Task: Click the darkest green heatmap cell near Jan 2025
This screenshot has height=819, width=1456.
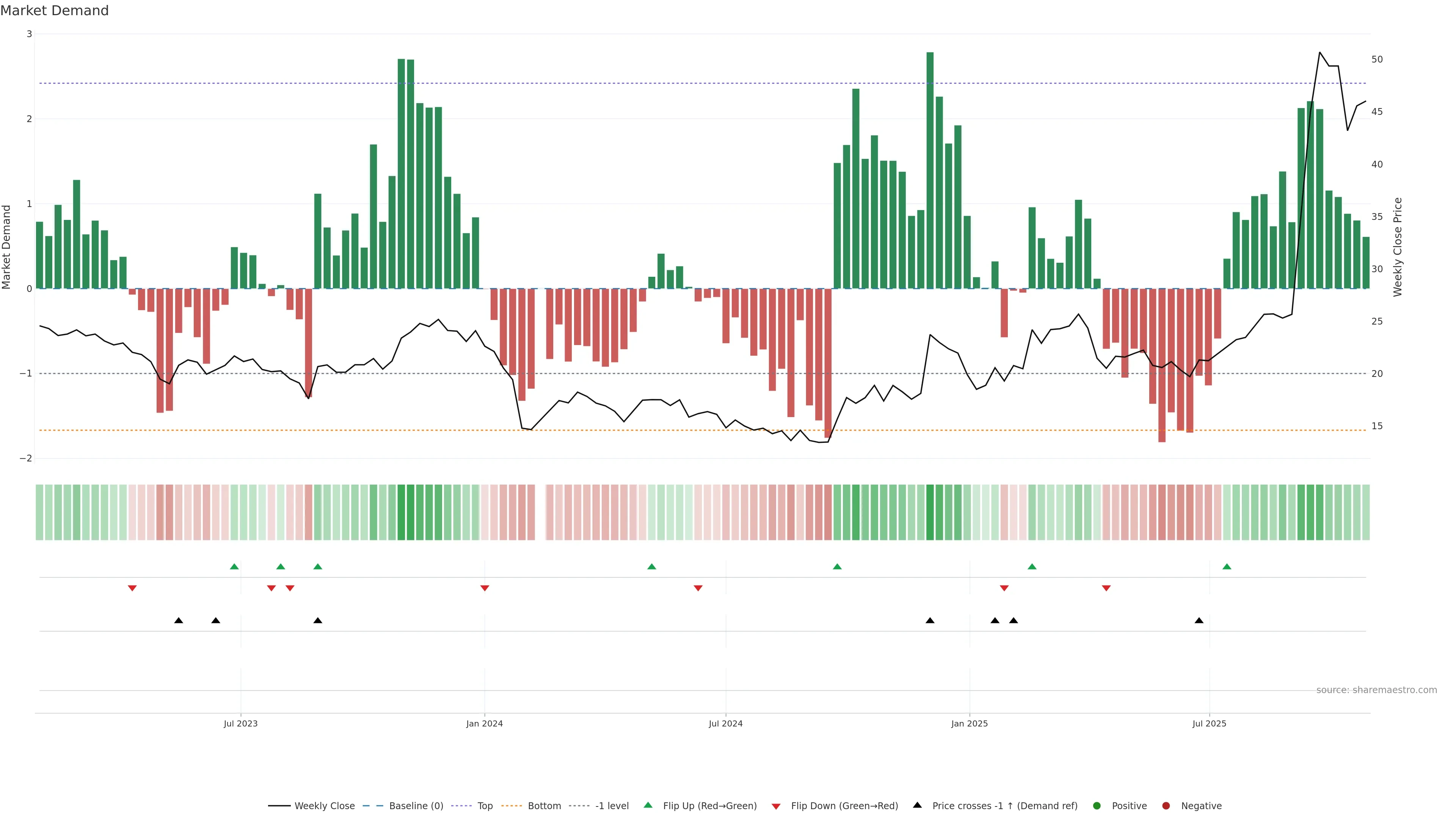Action: click(x=930, y=512)
